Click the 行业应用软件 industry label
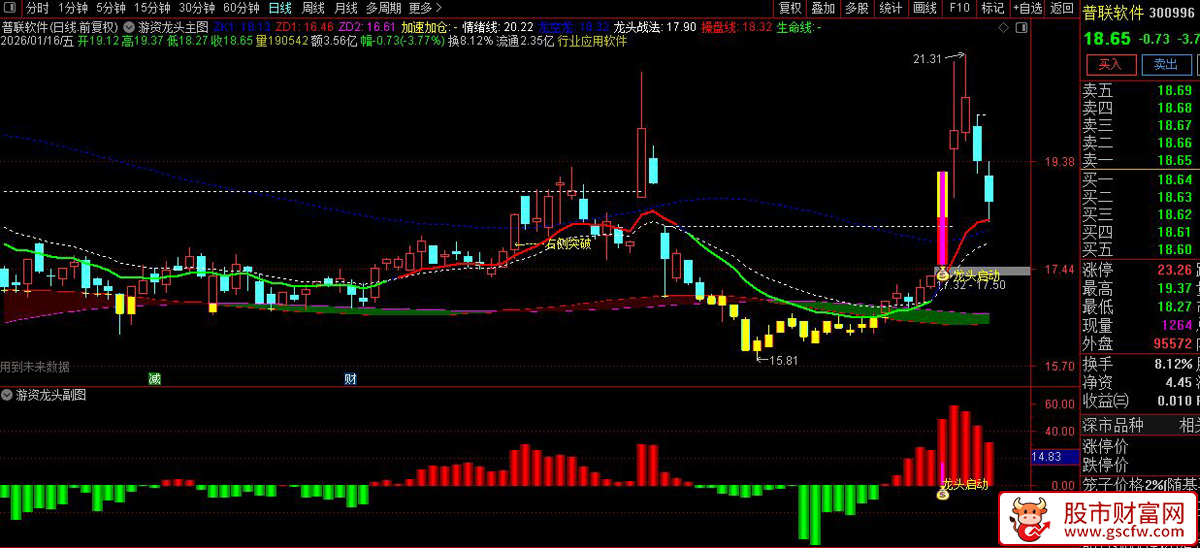The height and width of the screenshot is (548, 1200). 592,42
